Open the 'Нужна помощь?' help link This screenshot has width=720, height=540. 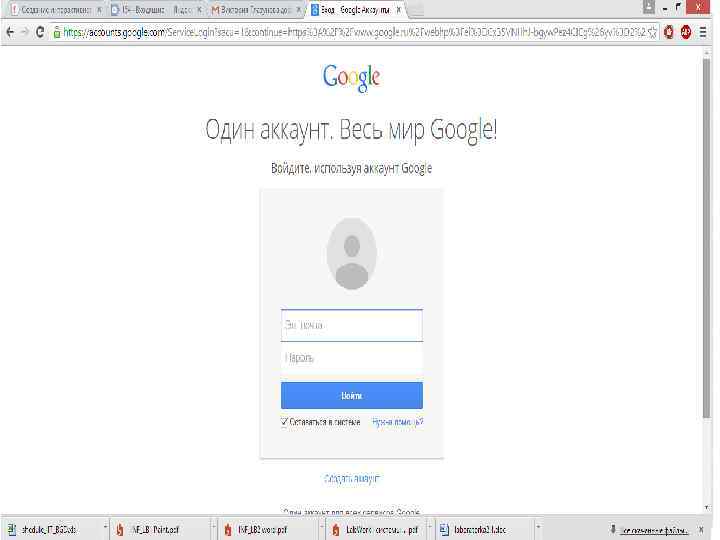coord(398,422)
